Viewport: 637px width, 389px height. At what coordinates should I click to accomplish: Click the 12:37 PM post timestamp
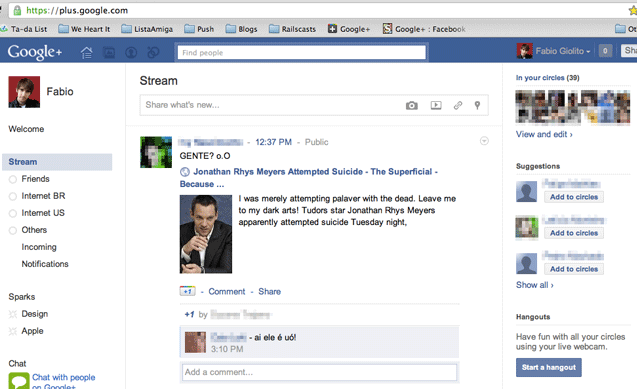coord(273,142)
